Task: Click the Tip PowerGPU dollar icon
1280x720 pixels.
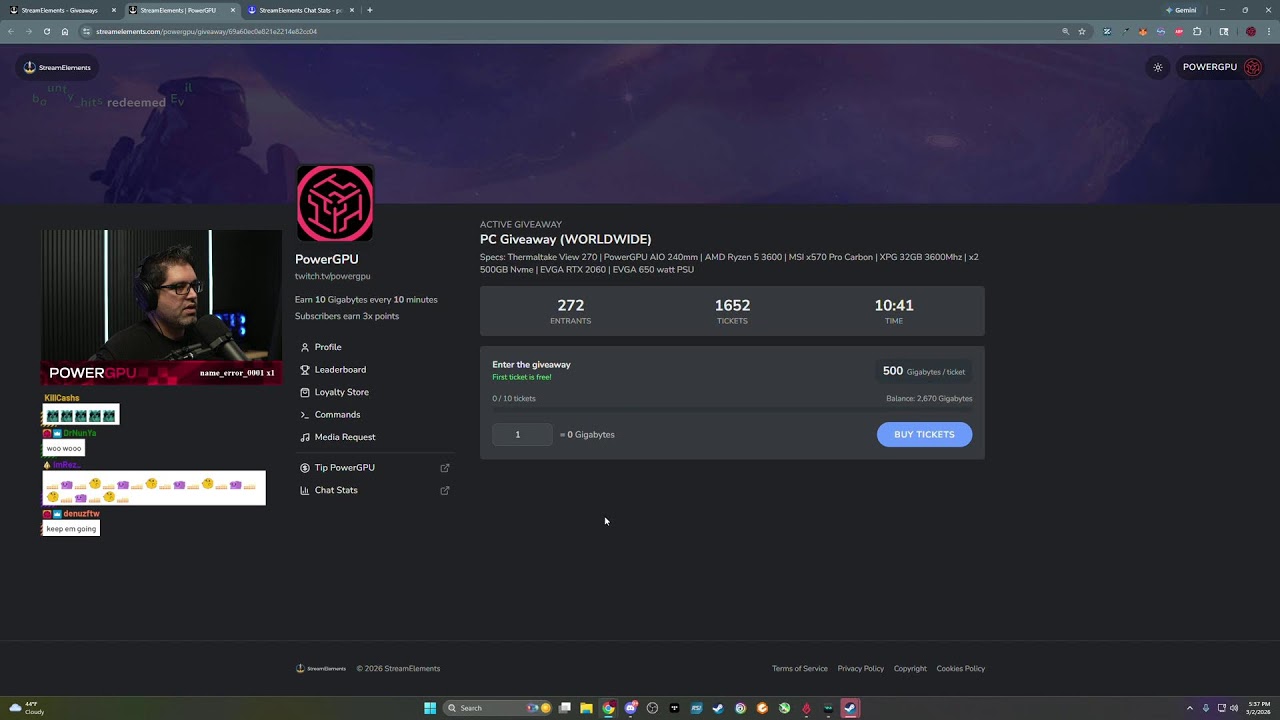Action: click(305, 468)
